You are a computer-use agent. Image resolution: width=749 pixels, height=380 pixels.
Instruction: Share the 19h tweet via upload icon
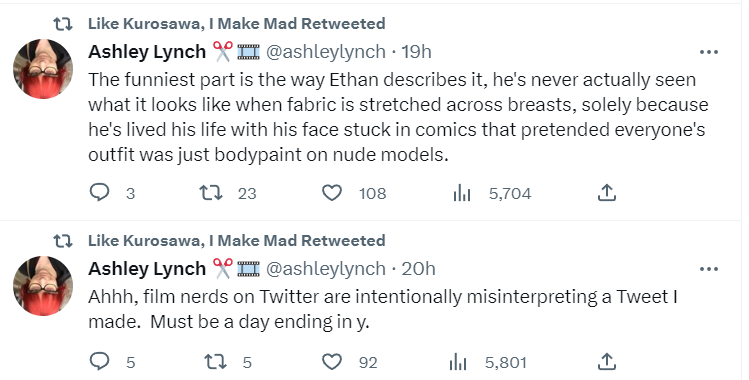(x=607, y=193)
